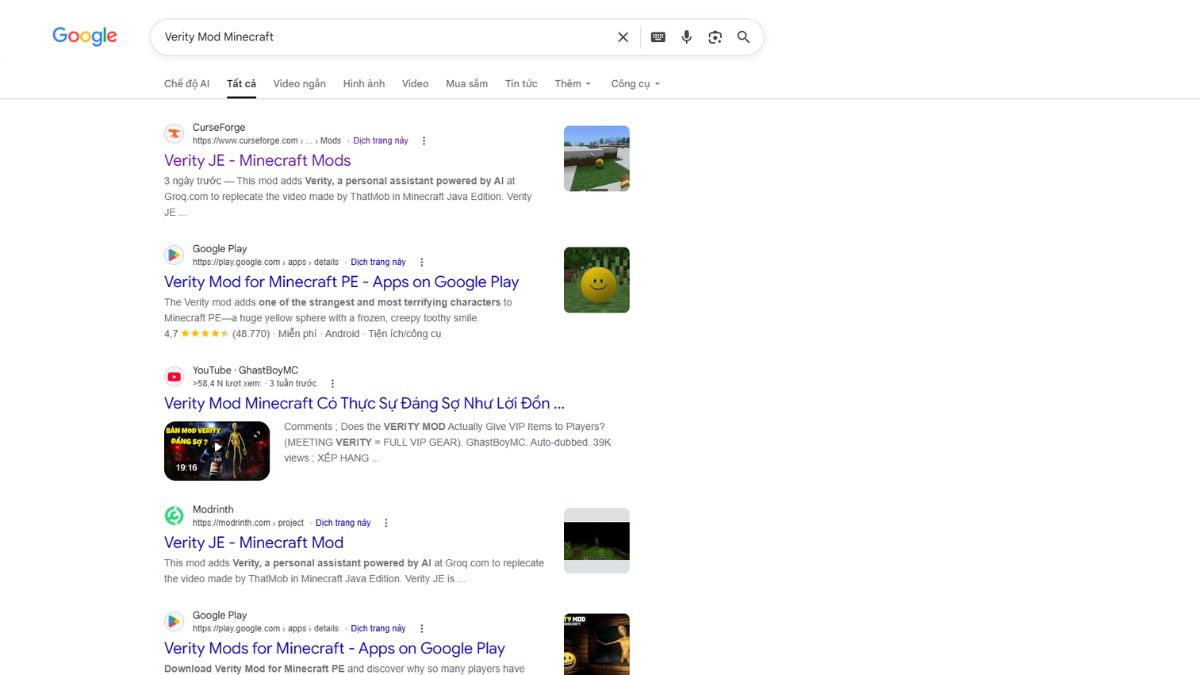Screen dimensions: 1200x675
Task: Play the 19:16 YouTube video thumbnail
Action: tap(217, 451)
